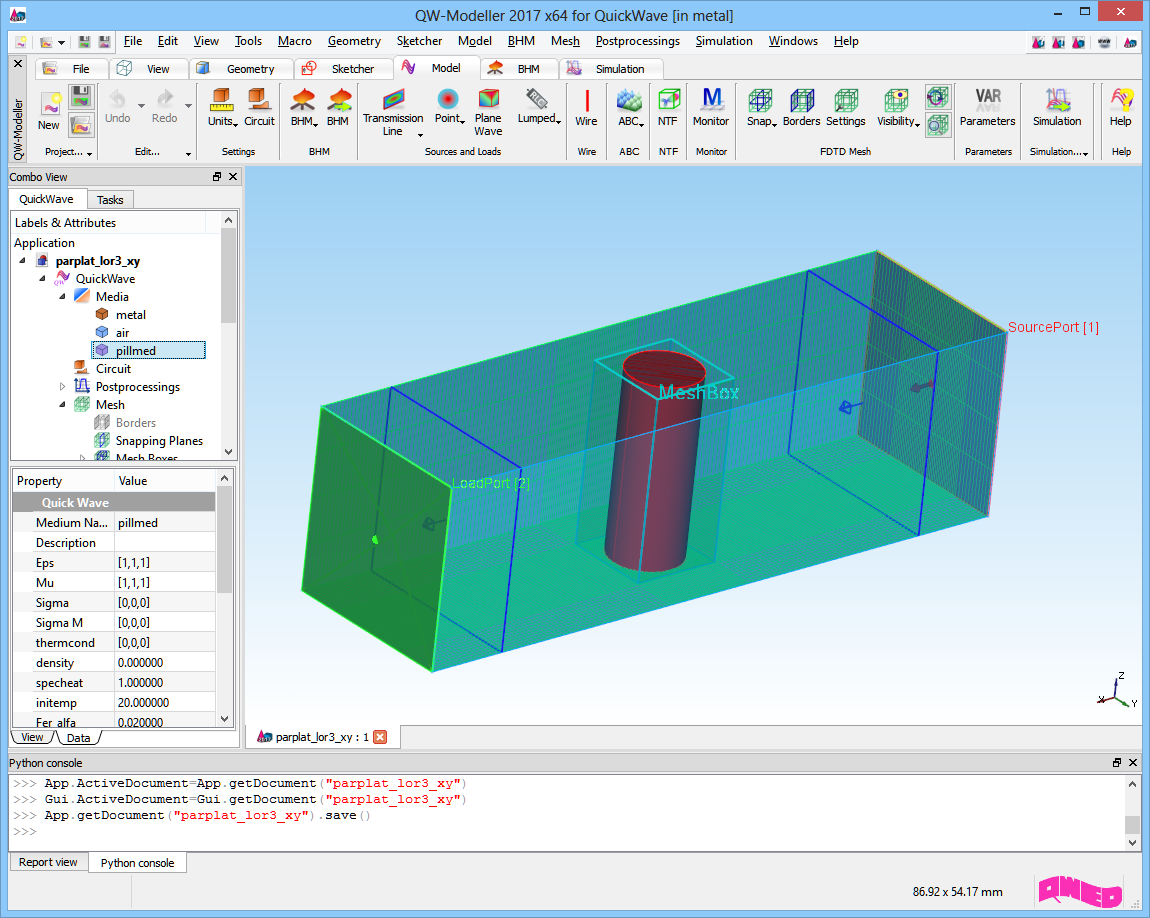Viewport: 1150px width, 918px height.
Task: Collapse the parplat_lor3_xy tree node
Action: [x=22, y=260]
